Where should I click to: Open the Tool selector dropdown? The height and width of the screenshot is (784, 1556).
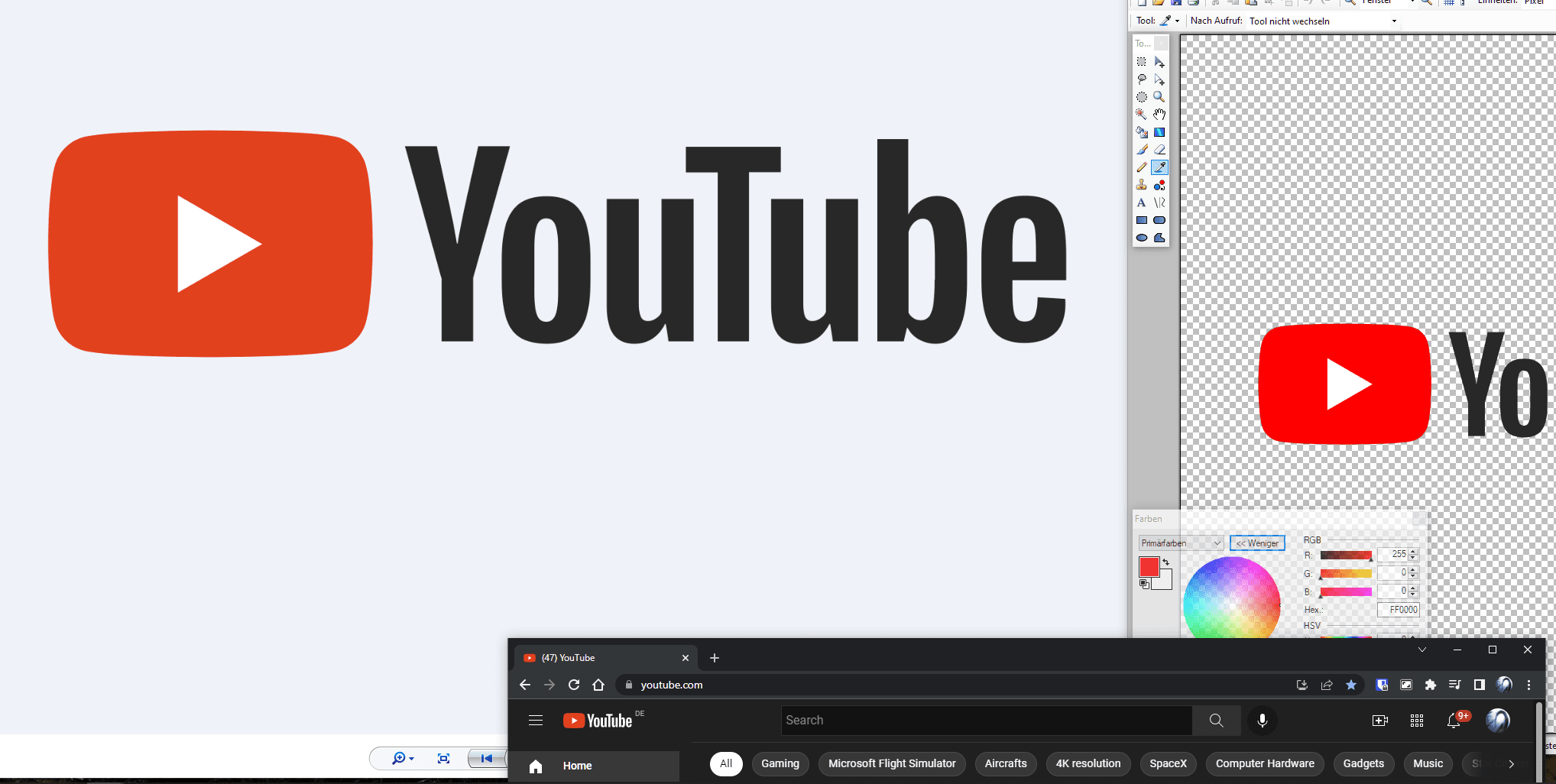point(1169,21)
